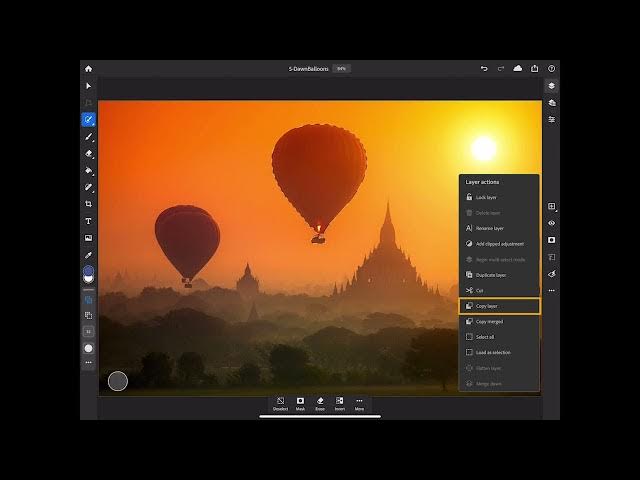Pick the Paint Bucket fill tool
The height and width of the screenshot is (480, 640).
(88, 171)
